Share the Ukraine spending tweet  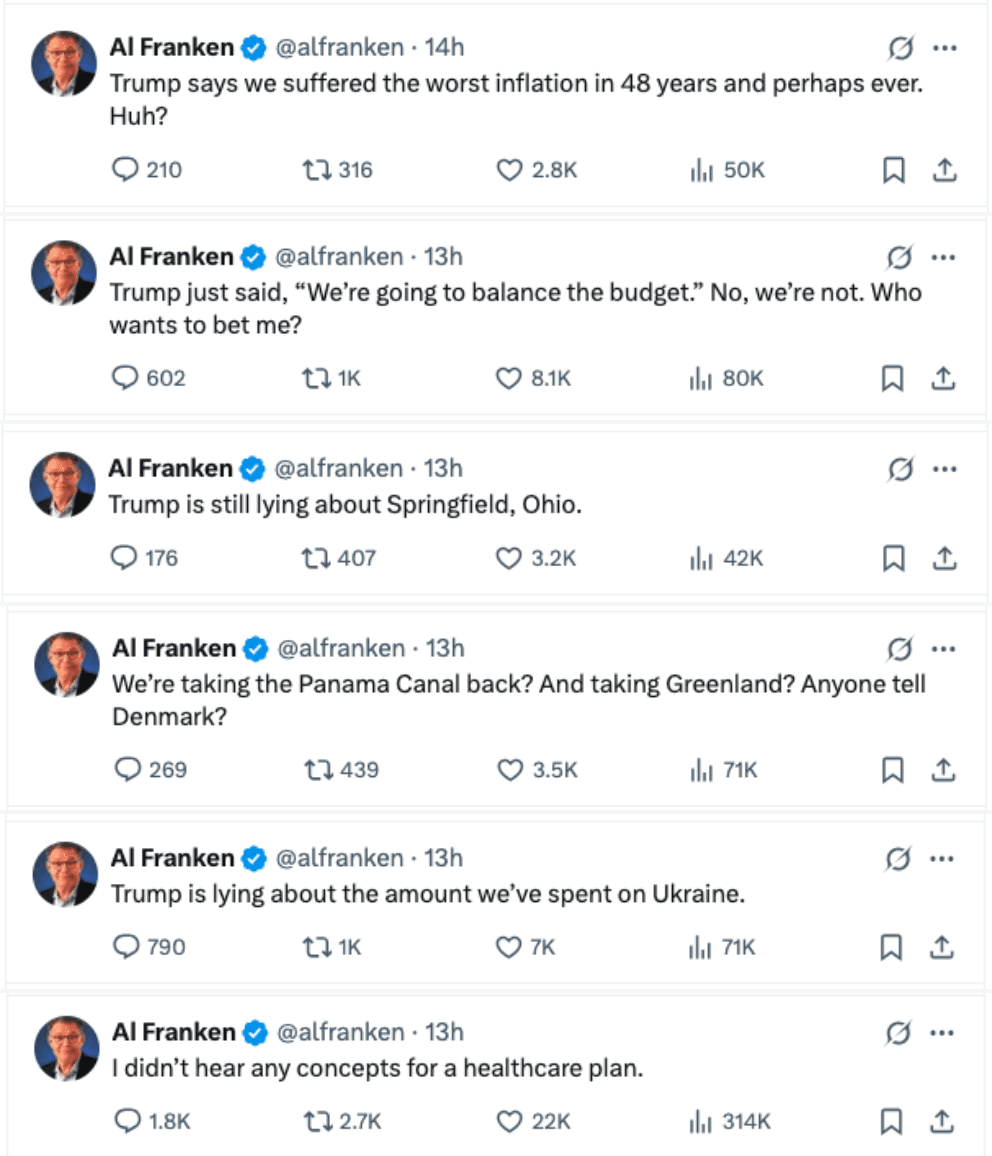coord(944,947)
